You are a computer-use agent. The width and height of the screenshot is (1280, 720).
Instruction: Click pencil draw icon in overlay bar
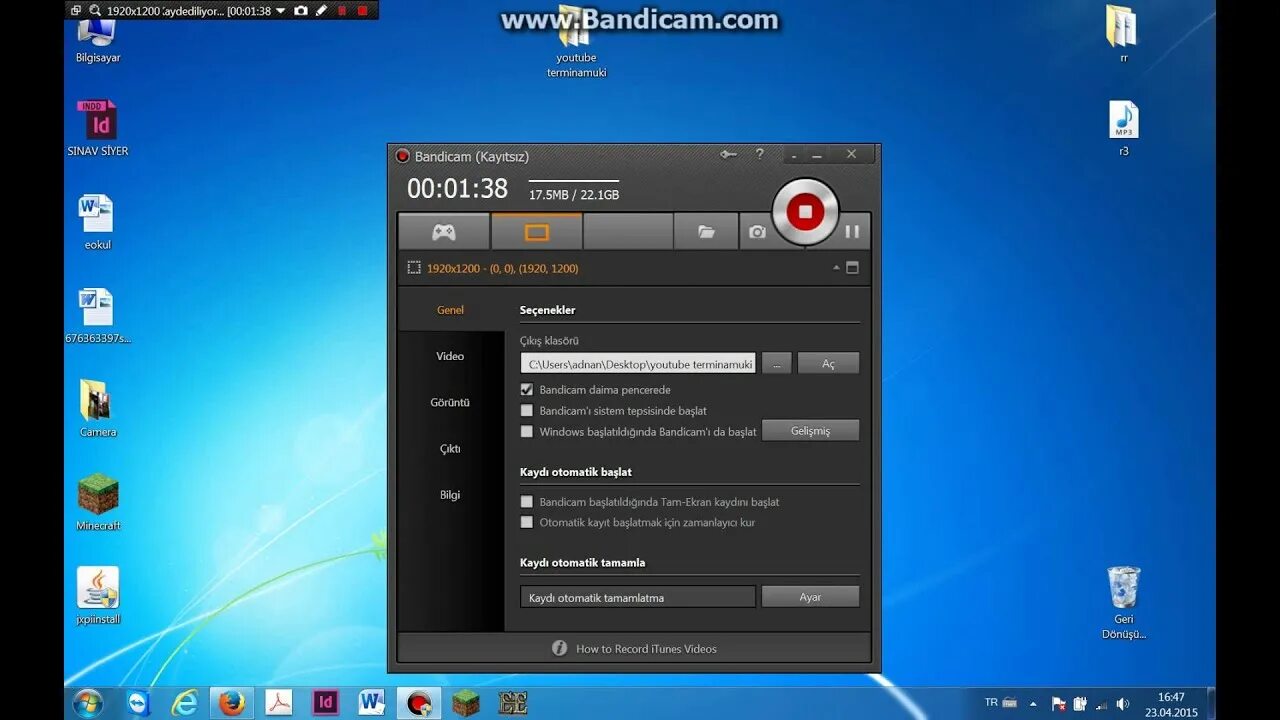click(321, 11)
